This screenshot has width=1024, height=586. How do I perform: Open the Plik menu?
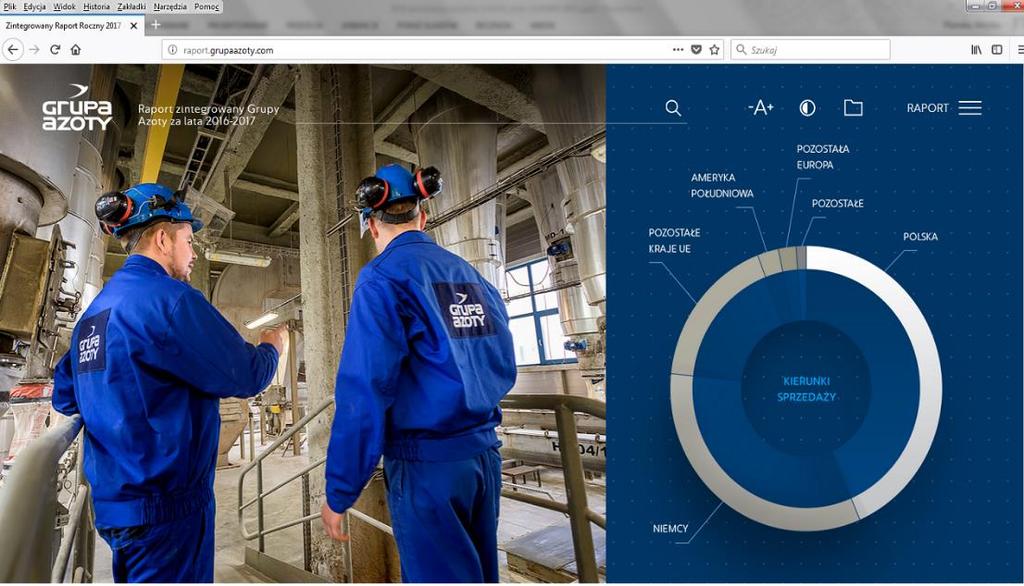point(10,7)
